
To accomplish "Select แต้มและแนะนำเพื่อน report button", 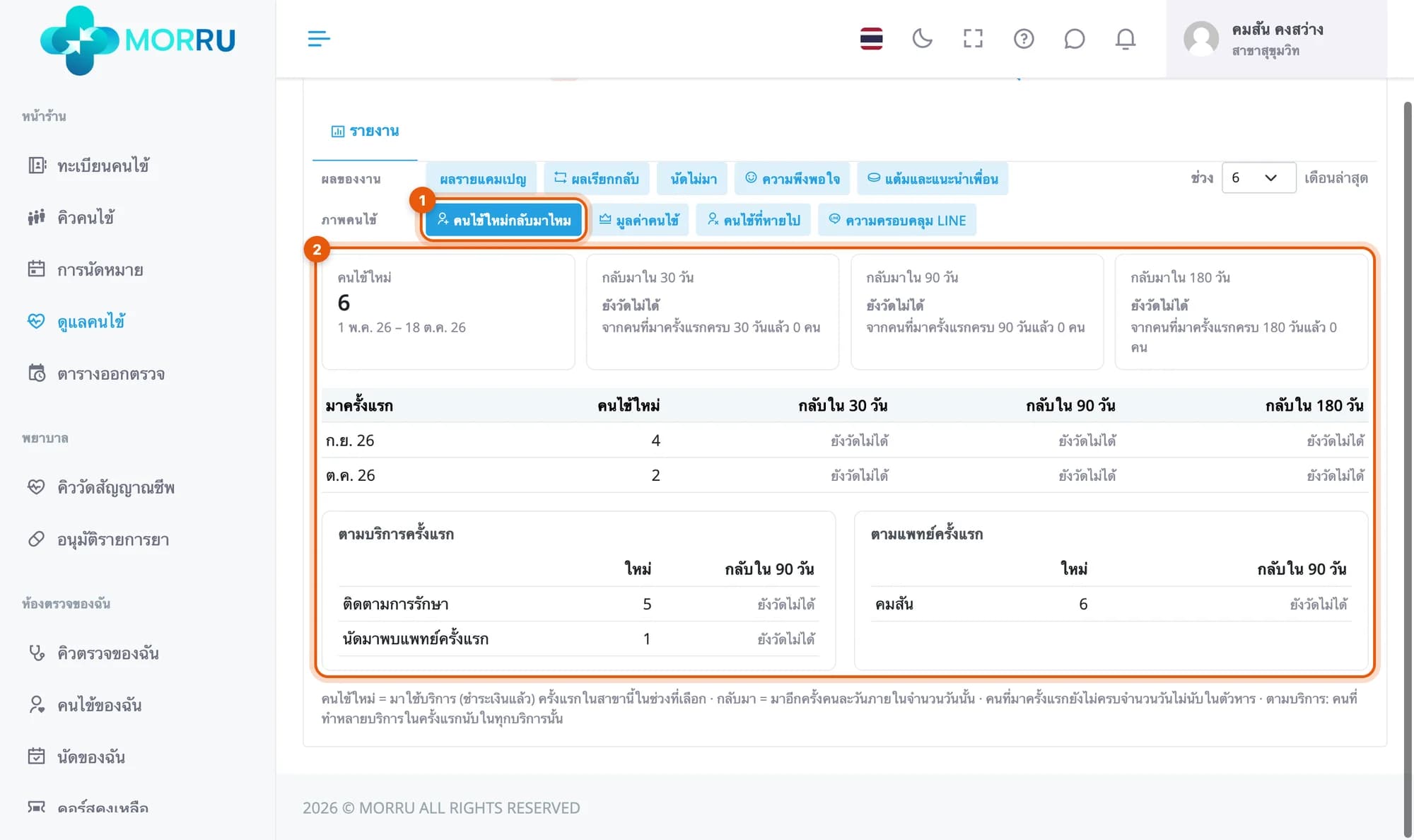I will (x=933, y=179).
